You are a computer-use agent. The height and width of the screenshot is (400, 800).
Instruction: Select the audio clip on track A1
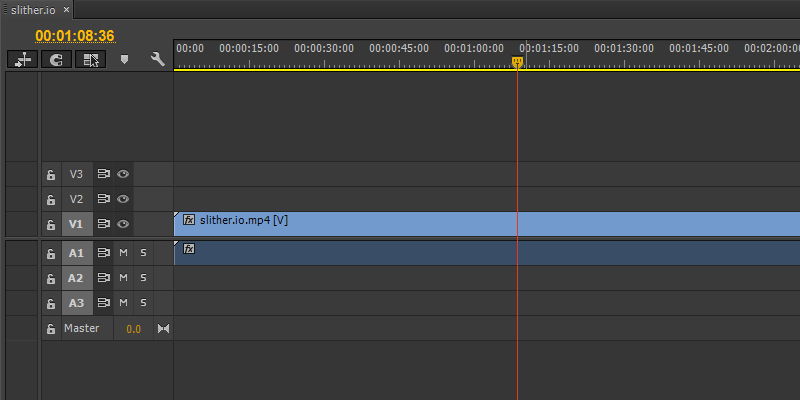pos(487,253)
